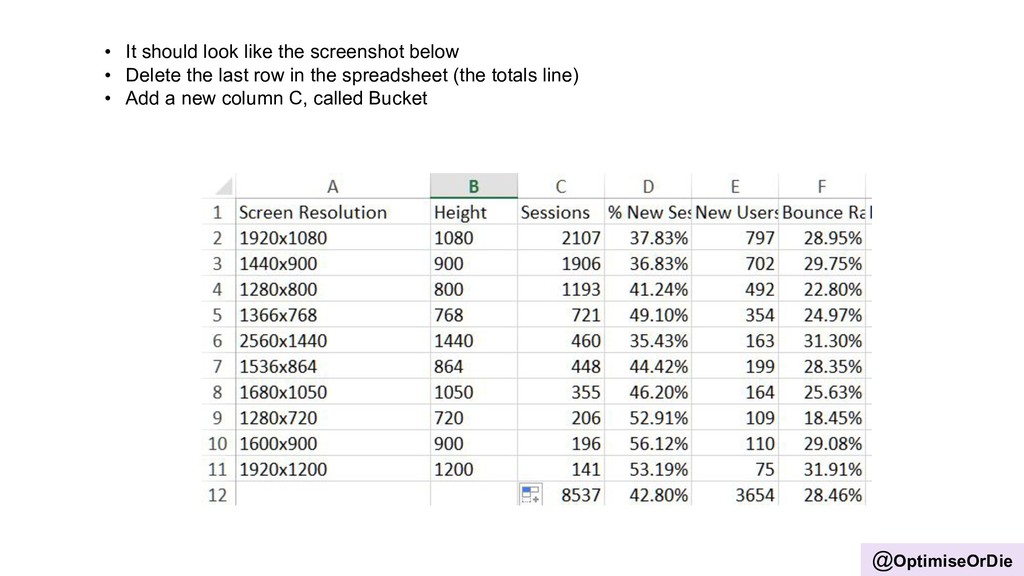Click the New Users total 3654
Screen dimensions: 1024x576
tap(735, 495)
